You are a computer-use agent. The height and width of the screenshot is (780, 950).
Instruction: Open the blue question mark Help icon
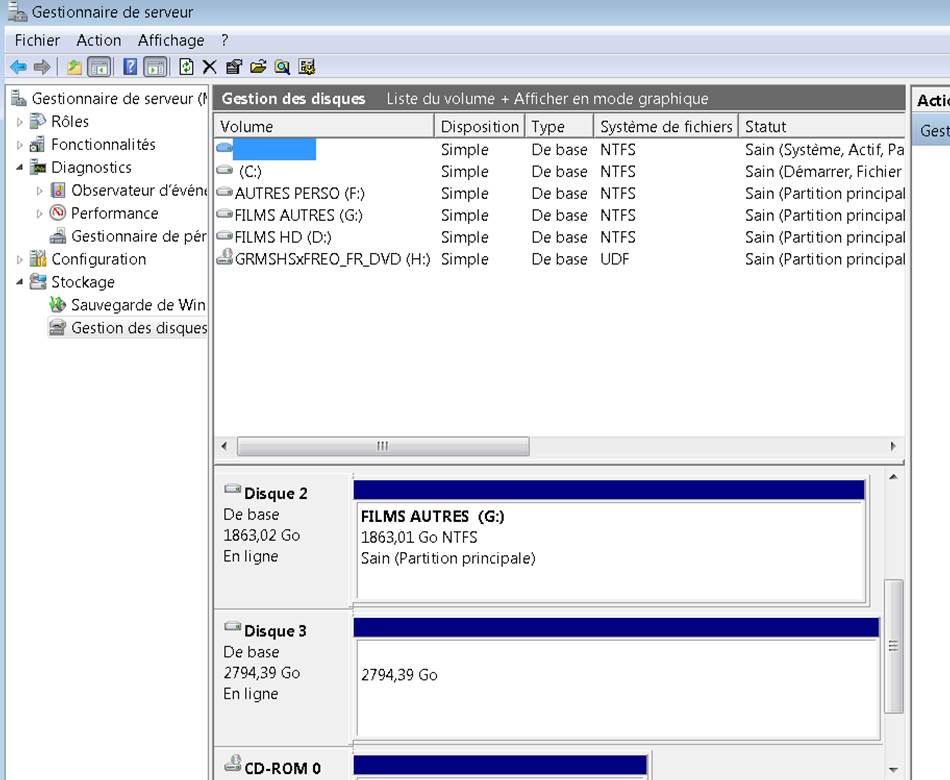click(x=130, y=67)
